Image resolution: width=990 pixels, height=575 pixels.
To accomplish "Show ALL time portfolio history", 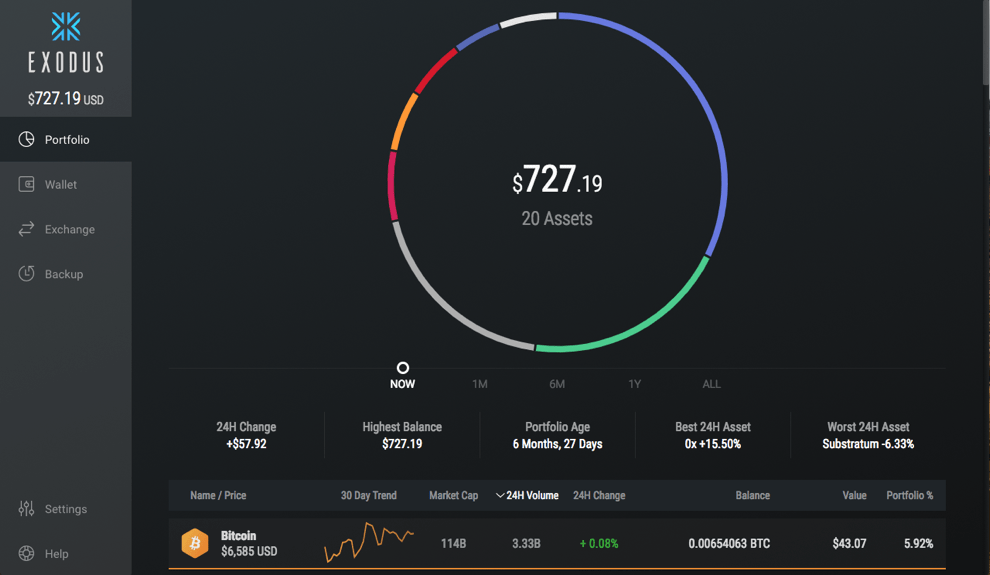I will click(x=712, y=384).
